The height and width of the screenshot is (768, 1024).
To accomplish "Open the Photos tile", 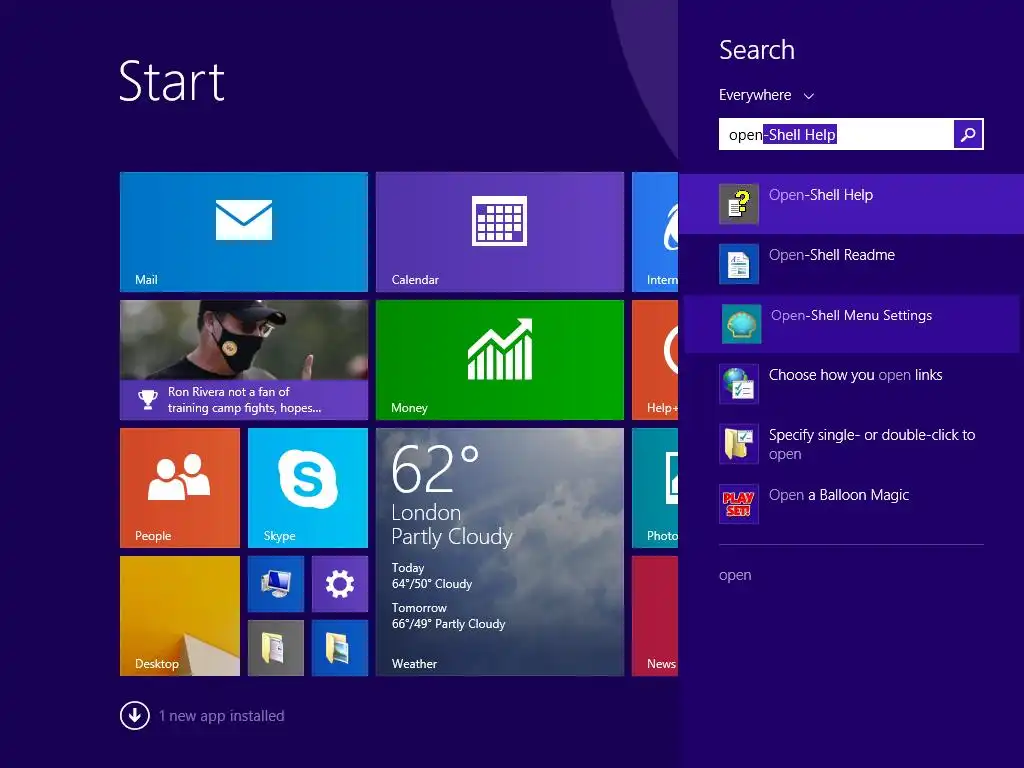I will [x=655, y=488].
